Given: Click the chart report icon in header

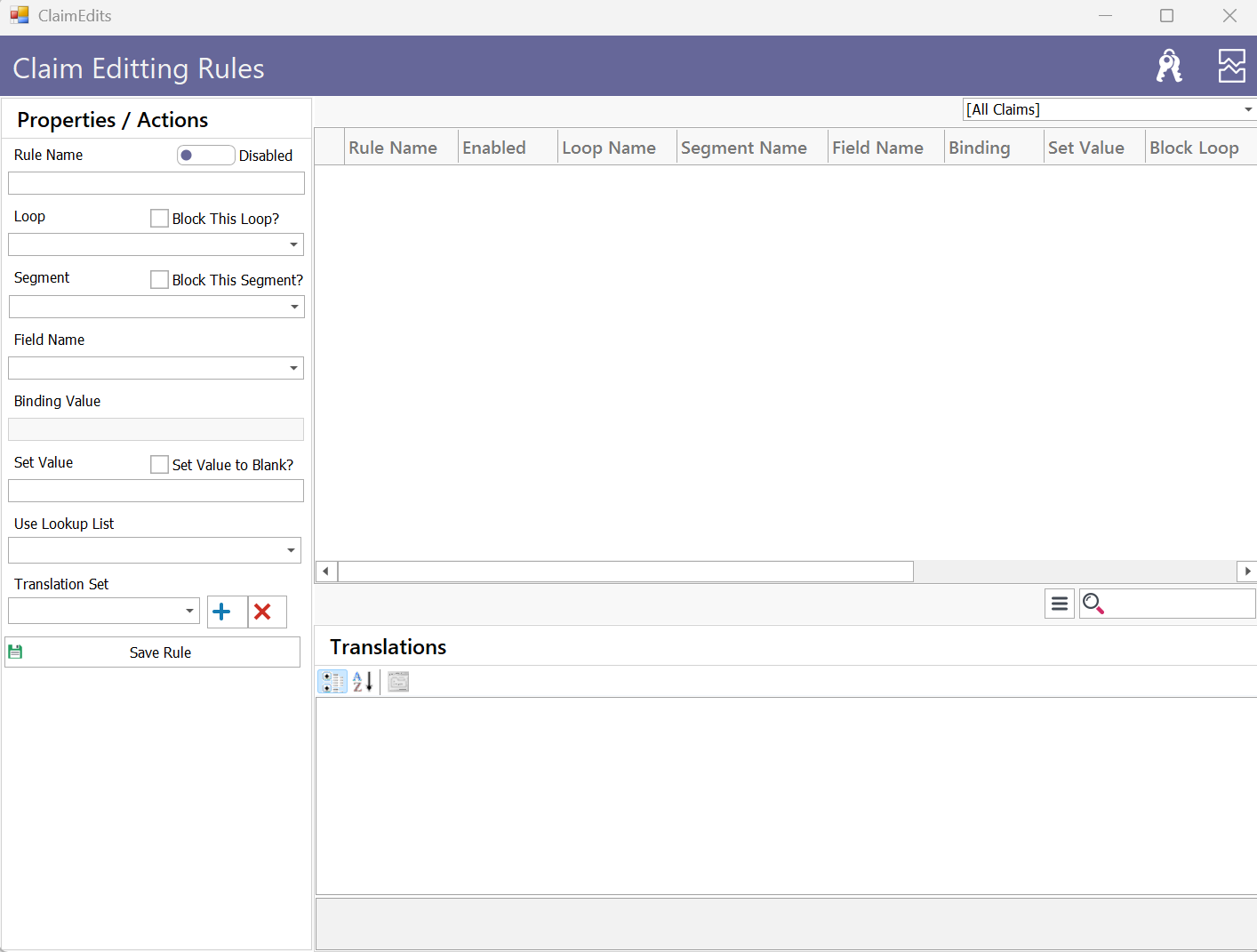Looking at the screenshot, I should tap(1231, 66).
